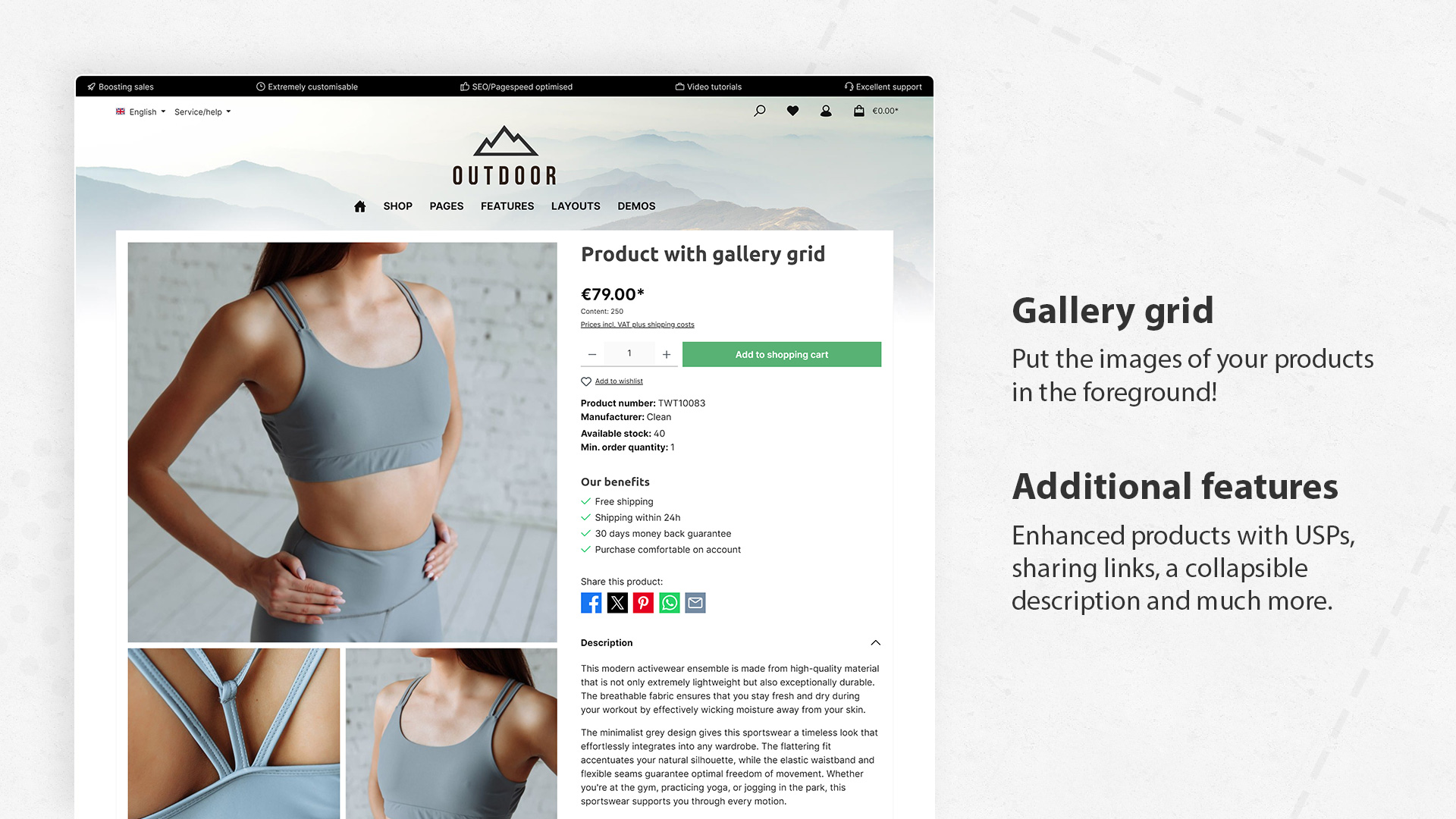Screen dimensions: 1456x819
Task: Share product on Facebook
Action: coord(591,603)
